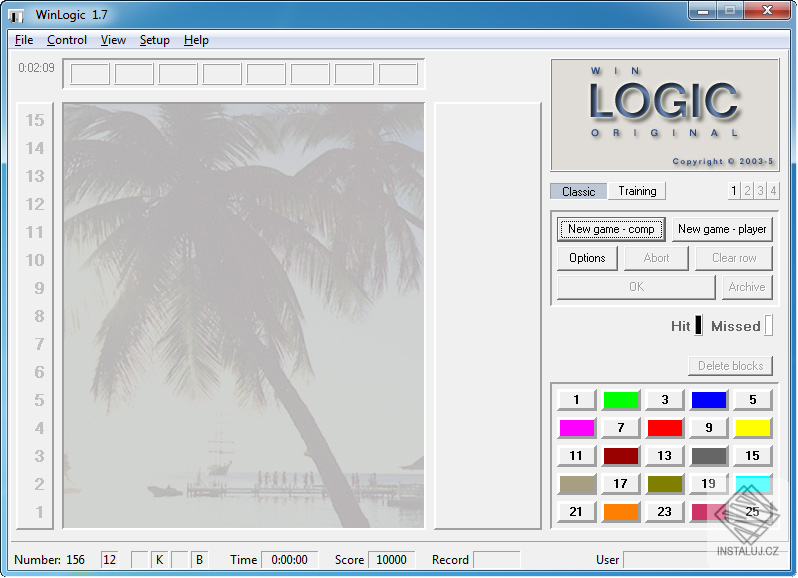This screenshot has height=578, width=798.
Task: Pick color block number 3
Action: 665,400
